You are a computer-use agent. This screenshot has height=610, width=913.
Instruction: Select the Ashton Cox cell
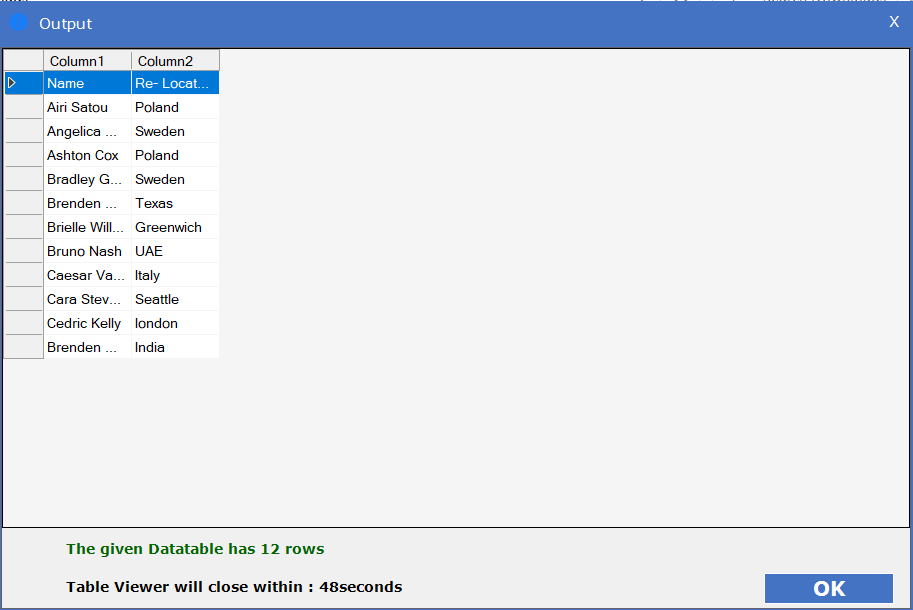(x=87, y=155)
